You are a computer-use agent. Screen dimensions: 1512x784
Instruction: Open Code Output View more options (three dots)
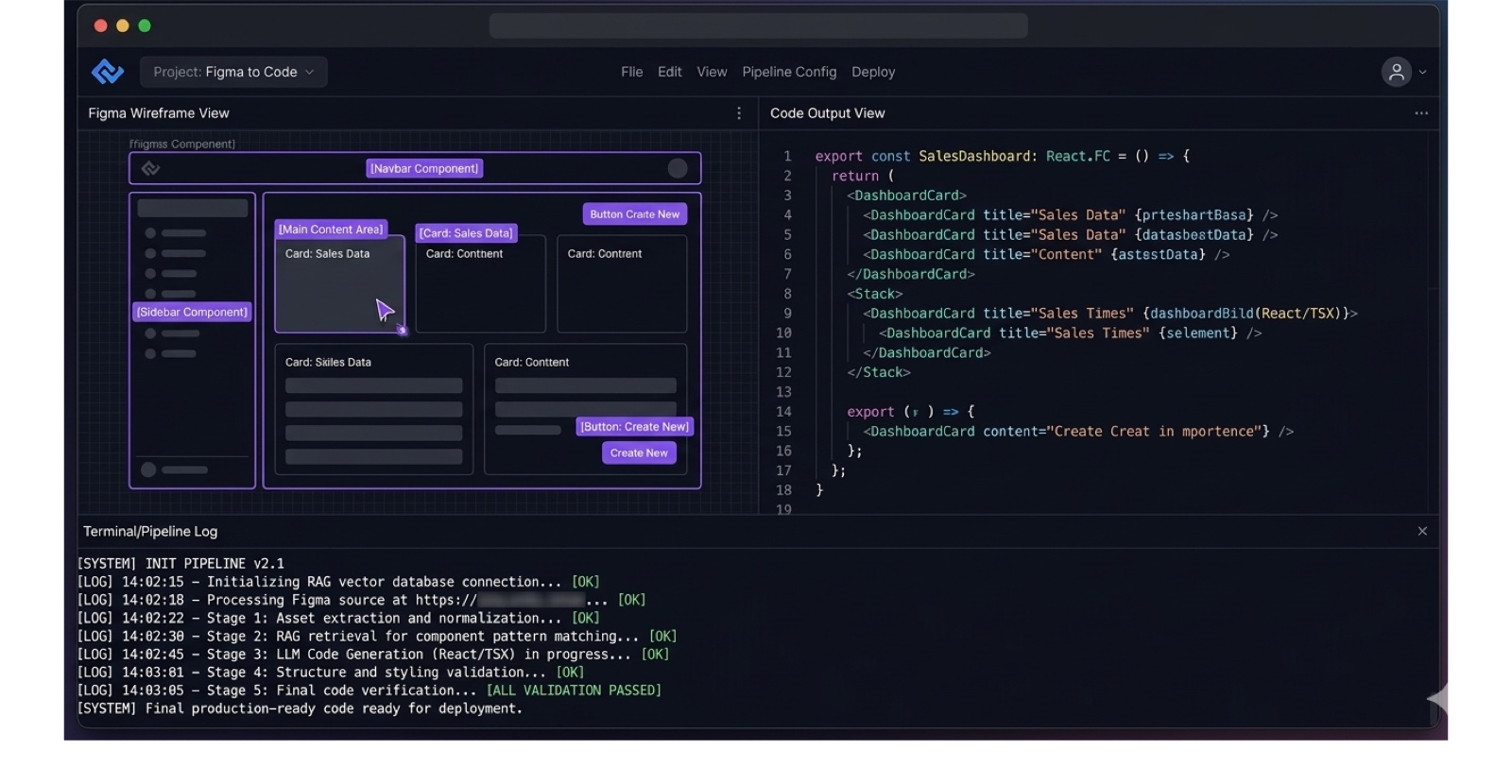point(1420,113)
